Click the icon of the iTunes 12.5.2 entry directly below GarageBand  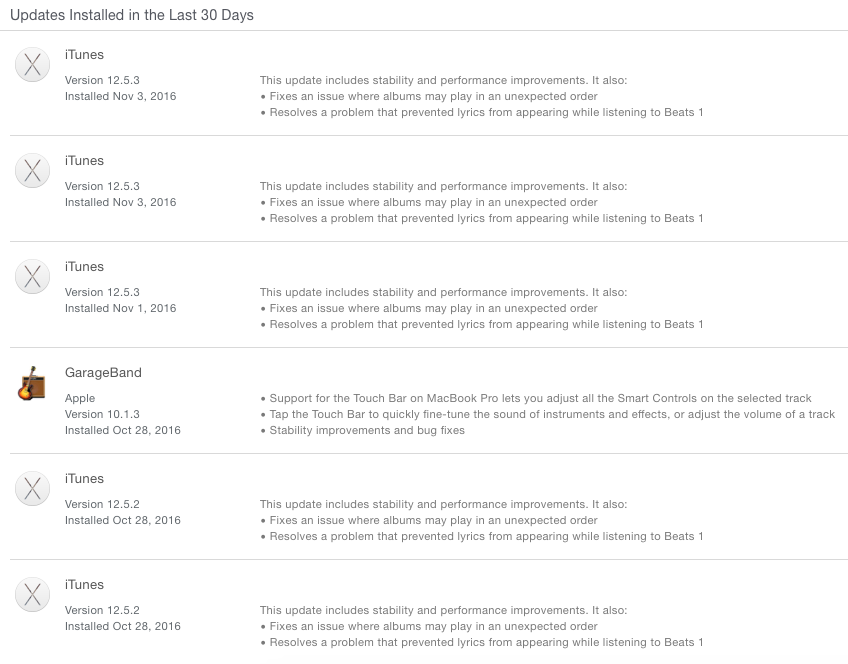(x=32, y=489)
